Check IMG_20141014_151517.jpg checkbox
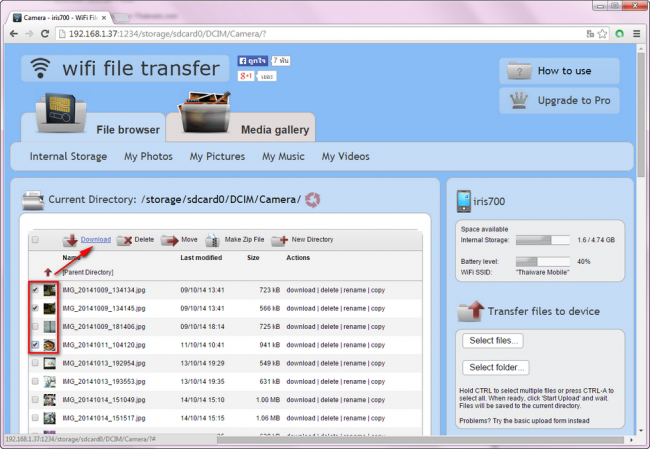The width and height of the screenshot is (650, 449). 35,418
